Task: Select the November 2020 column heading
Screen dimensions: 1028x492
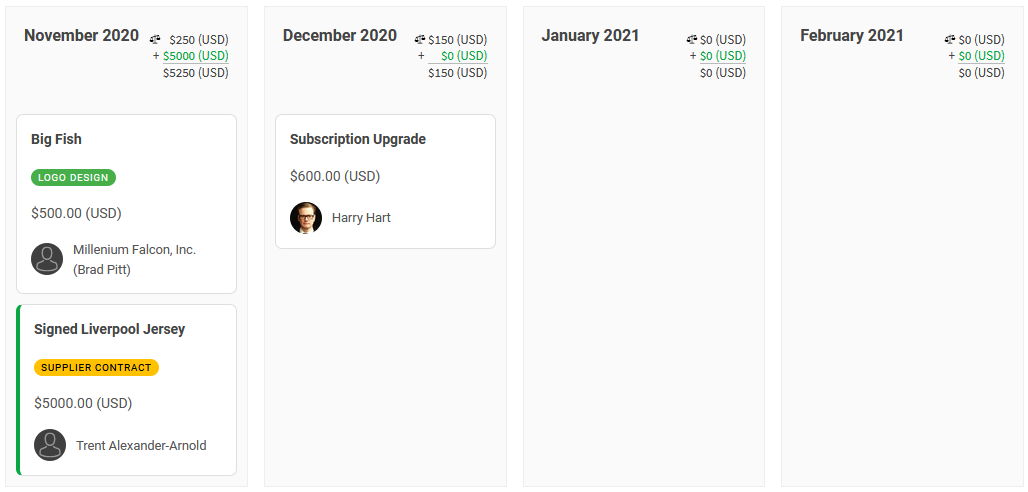Action: pos(81,35)
